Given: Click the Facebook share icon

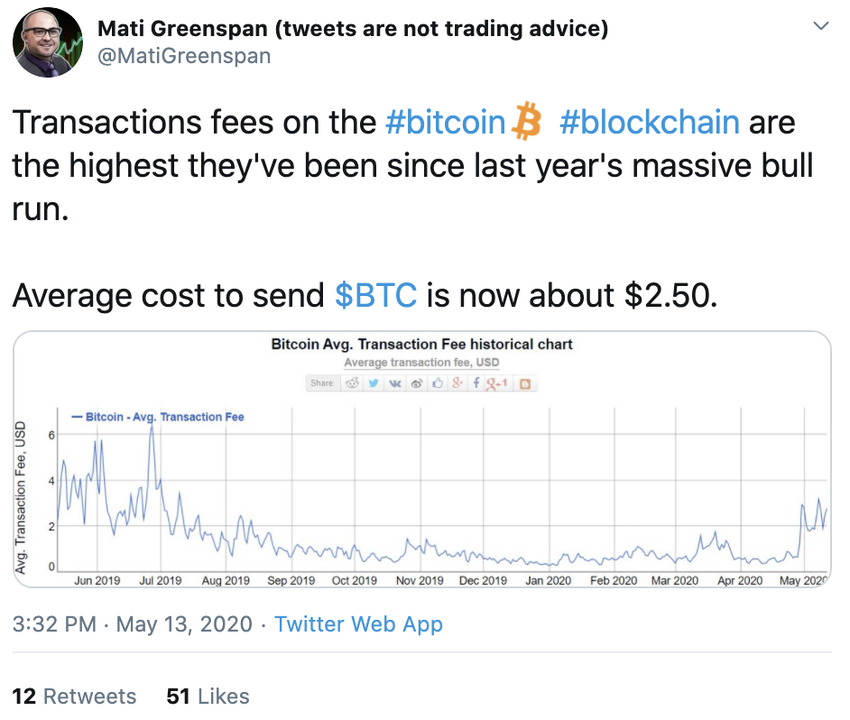Looking at the screenshot, I should (477, 383).
